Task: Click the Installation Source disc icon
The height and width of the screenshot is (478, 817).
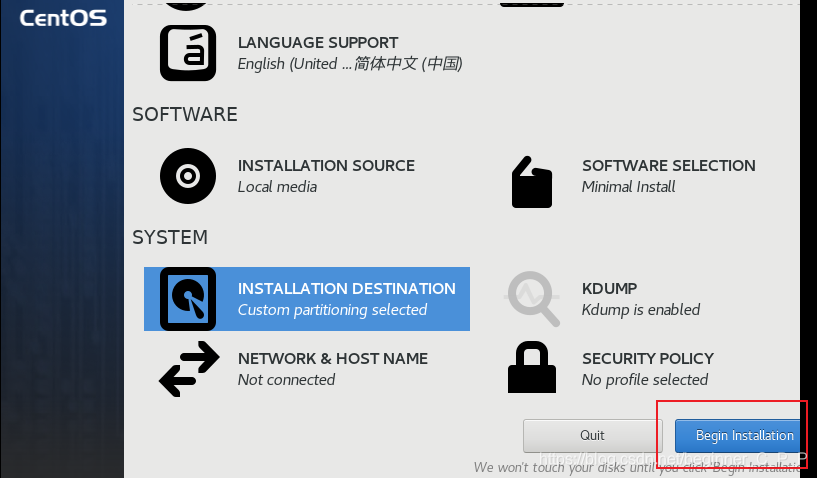Action: [188, 176]
